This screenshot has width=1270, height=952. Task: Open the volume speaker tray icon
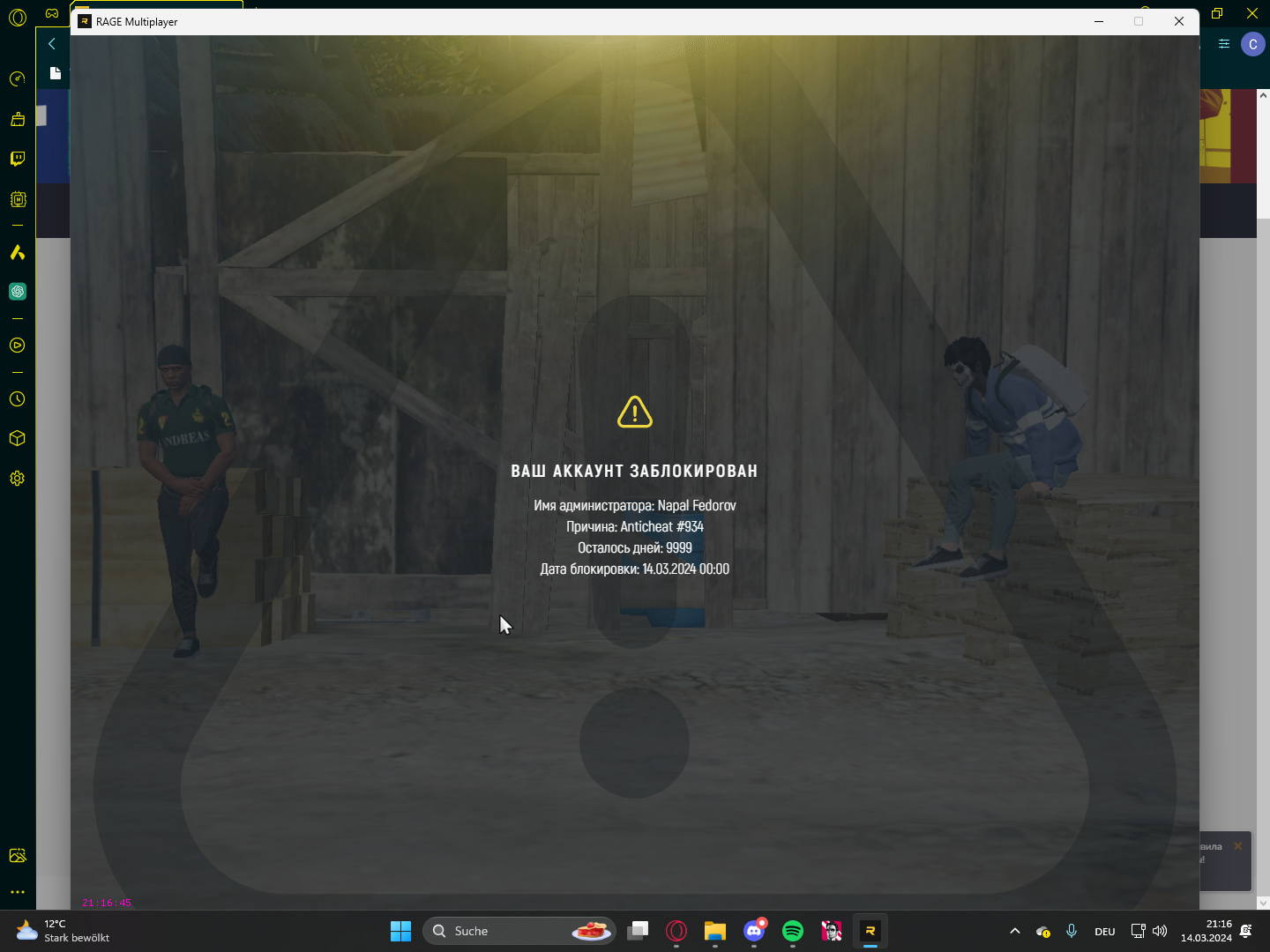(1160, 931)
